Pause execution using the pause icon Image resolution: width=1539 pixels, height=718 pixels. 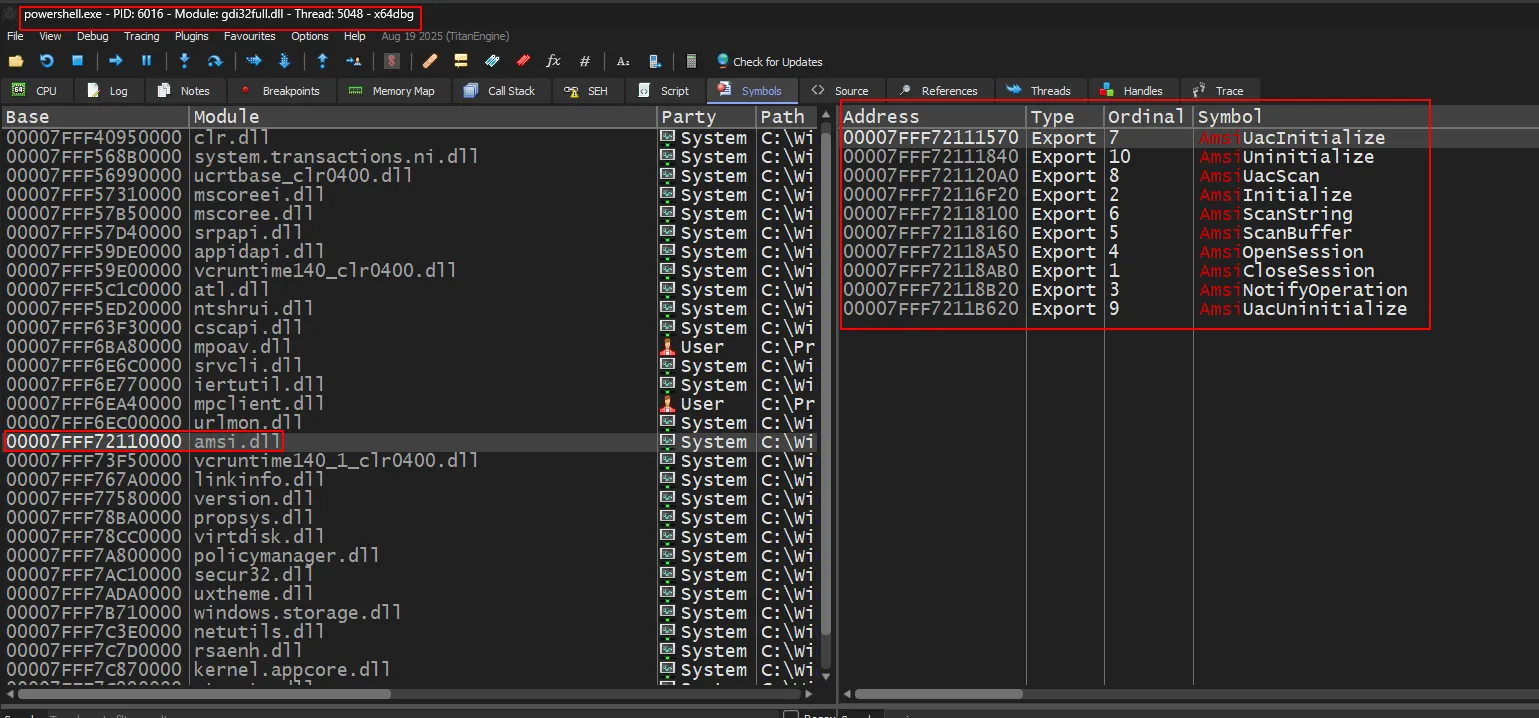(x=146, y=61)
